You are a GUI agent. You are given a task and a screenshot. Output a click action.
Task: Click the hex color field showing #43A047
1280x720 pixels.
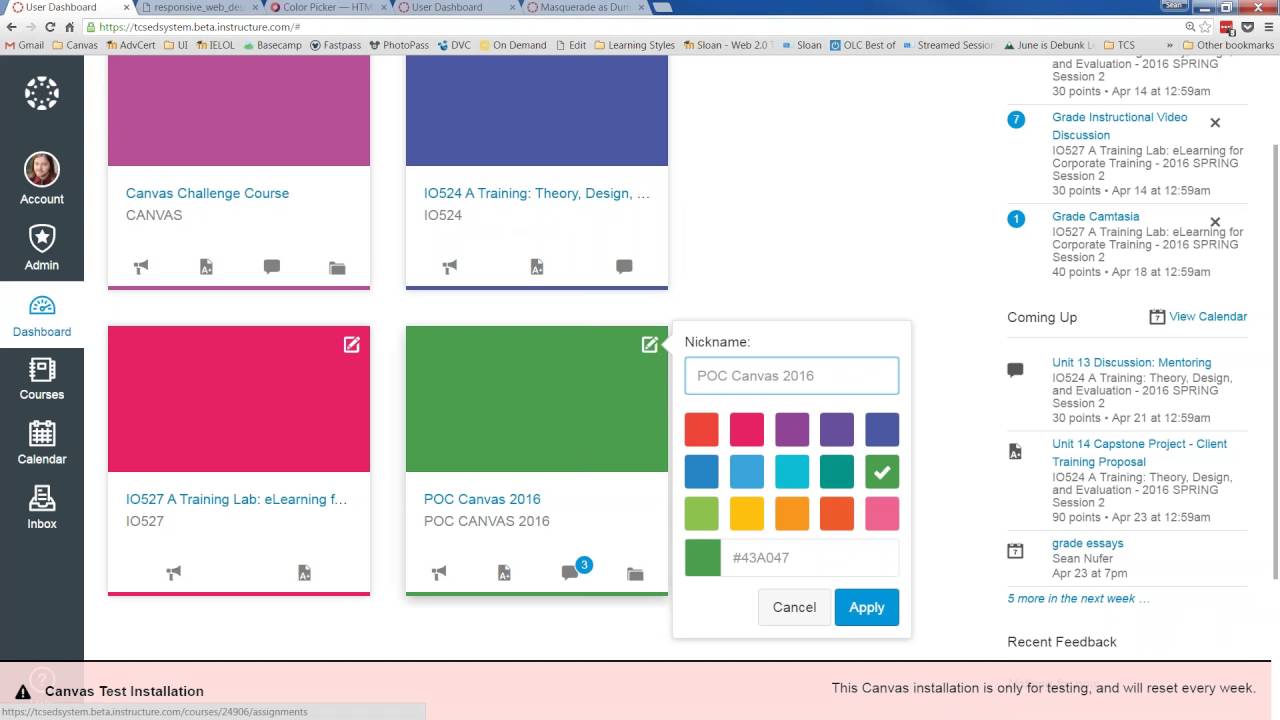point(809,558)
